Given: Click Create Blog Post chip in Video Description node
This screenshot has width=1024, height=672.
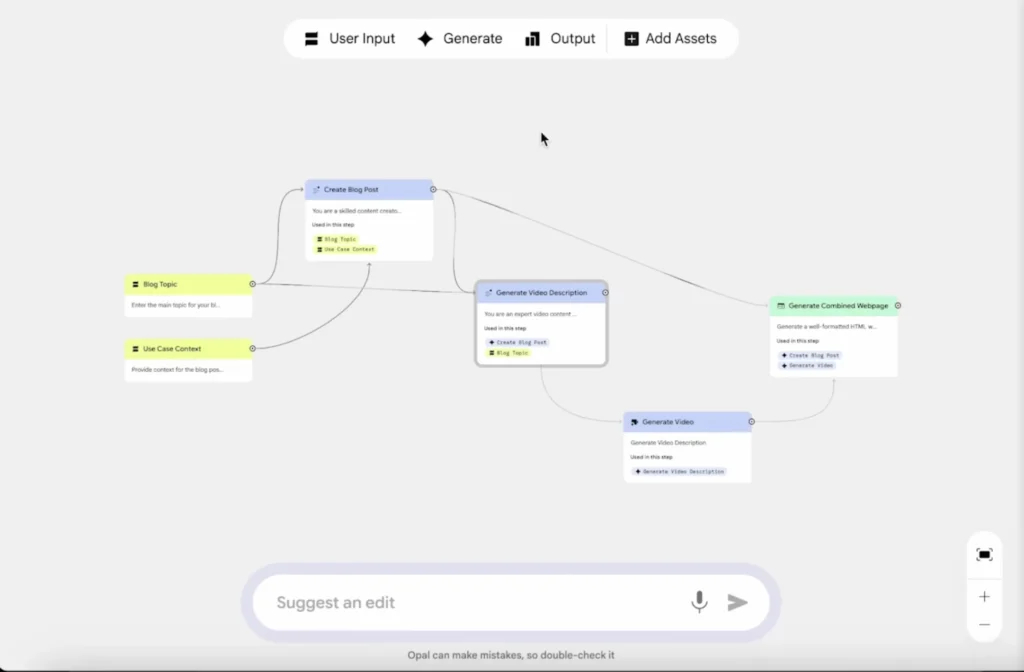Looking at the screenshot, I should [518, 342].
